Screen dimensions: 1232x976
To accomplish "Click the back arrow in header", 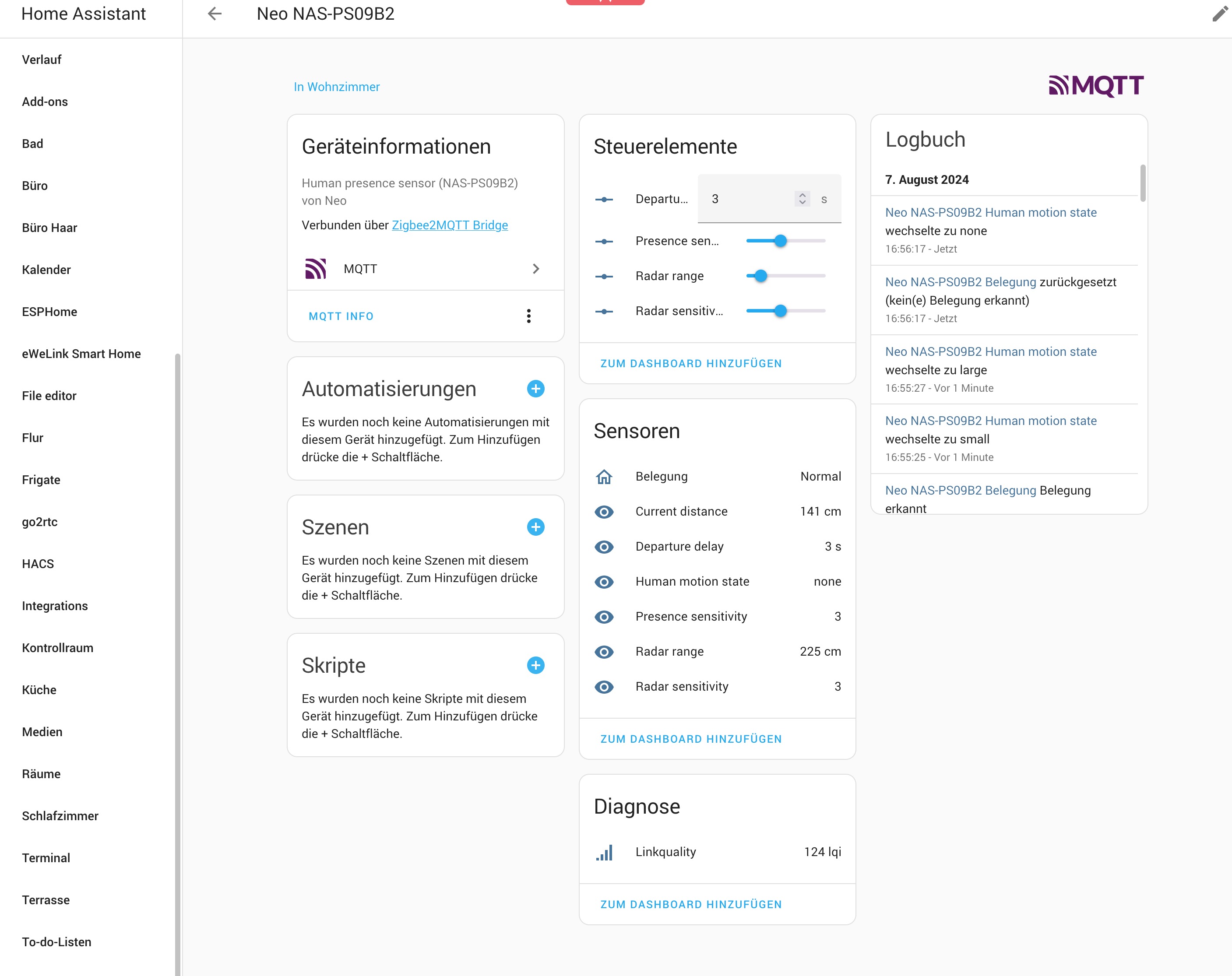I will (x=214, y=14).
